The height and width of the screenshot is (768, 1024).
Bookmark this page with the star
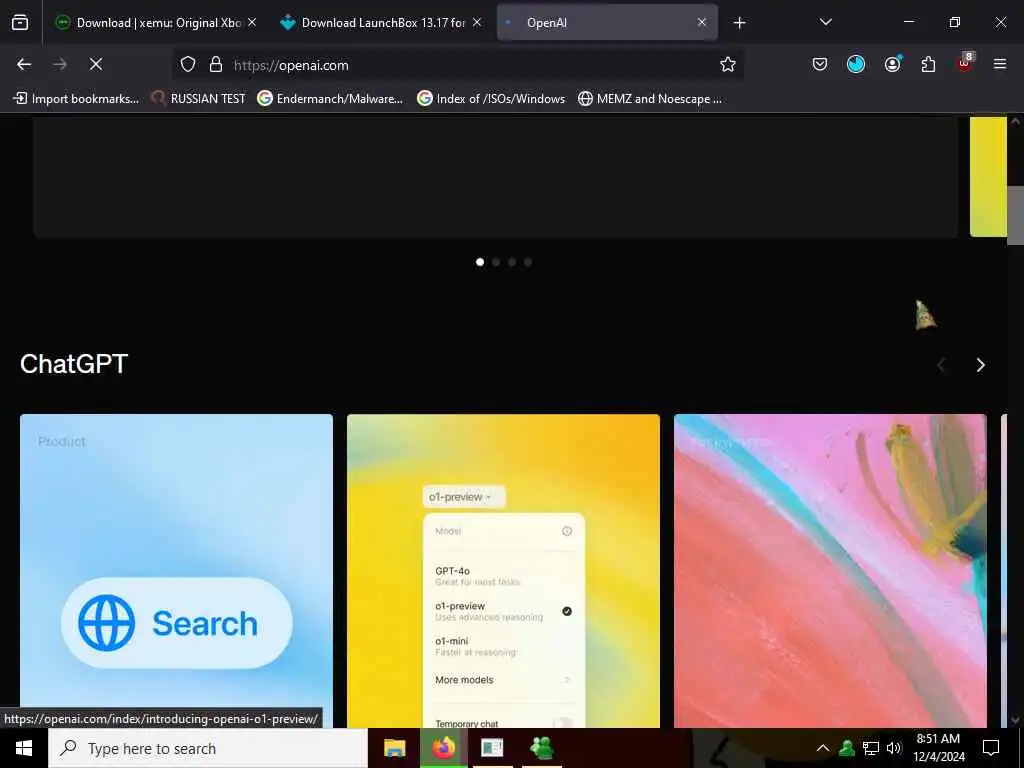tap(728, 64)
